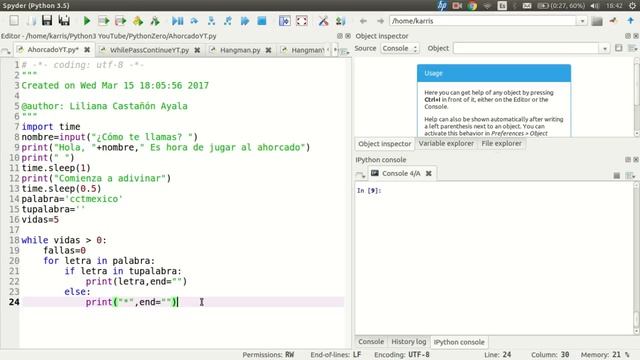This screenshot has height=360, width=640.
Task: Close the WhilePassContinueYT.py tab
Action: coord(197,50)
